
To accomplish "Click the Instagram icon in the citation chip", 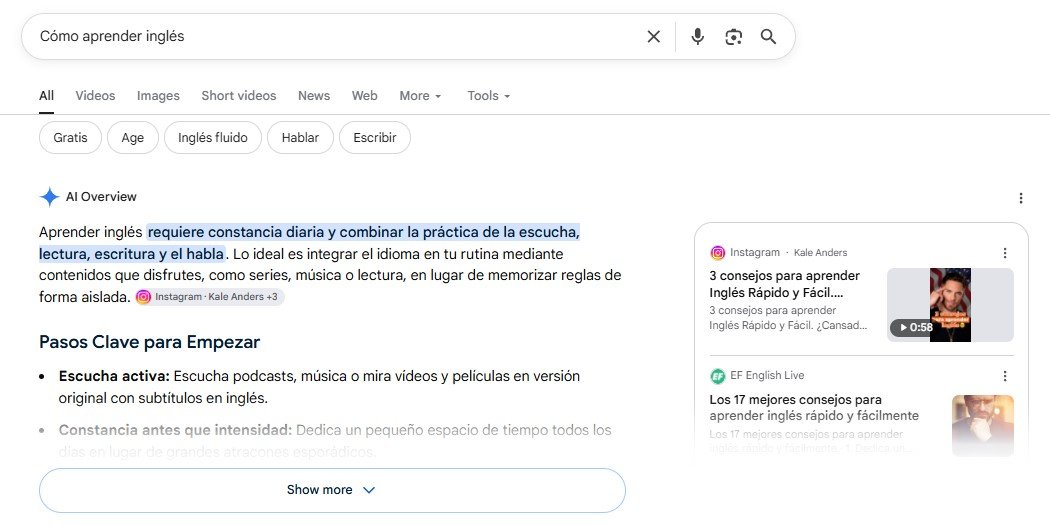I will click(x=143, y=297).
